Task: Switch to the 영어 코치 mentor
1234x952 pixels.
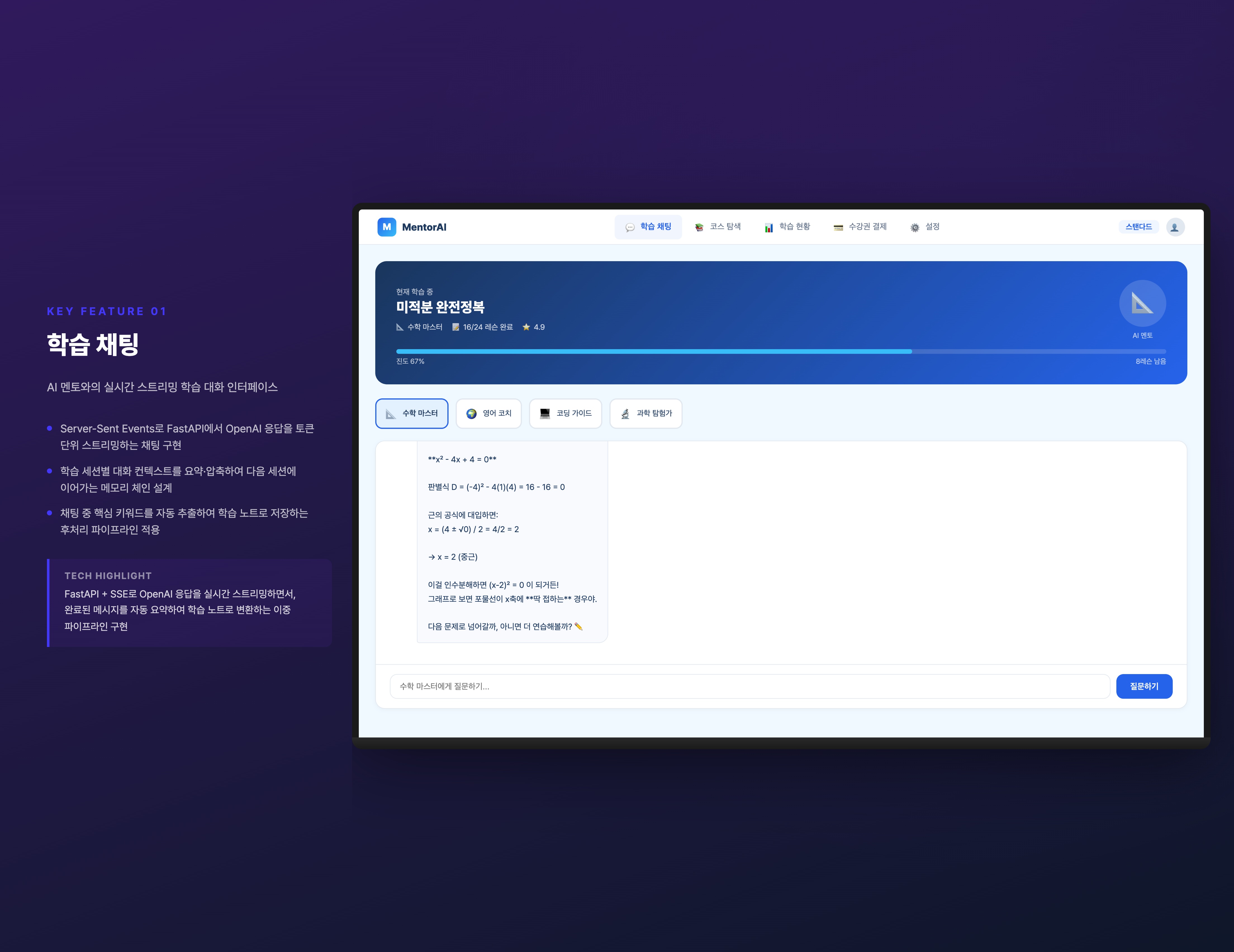Action: 488,414
